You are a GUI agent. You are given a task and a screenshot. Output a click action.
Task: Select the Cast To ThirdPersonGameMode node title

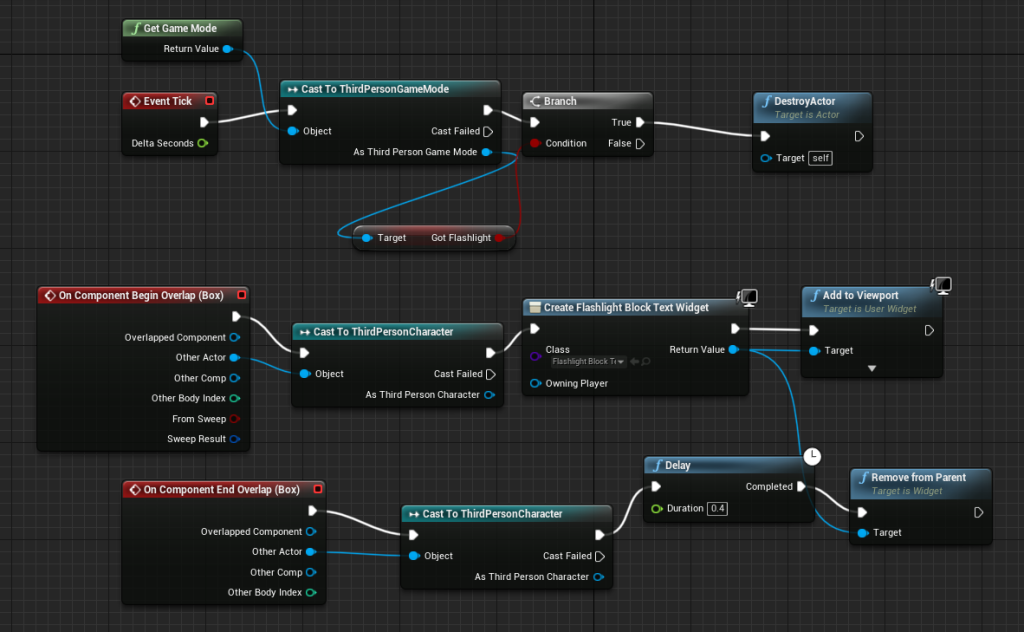pos(380,89)
